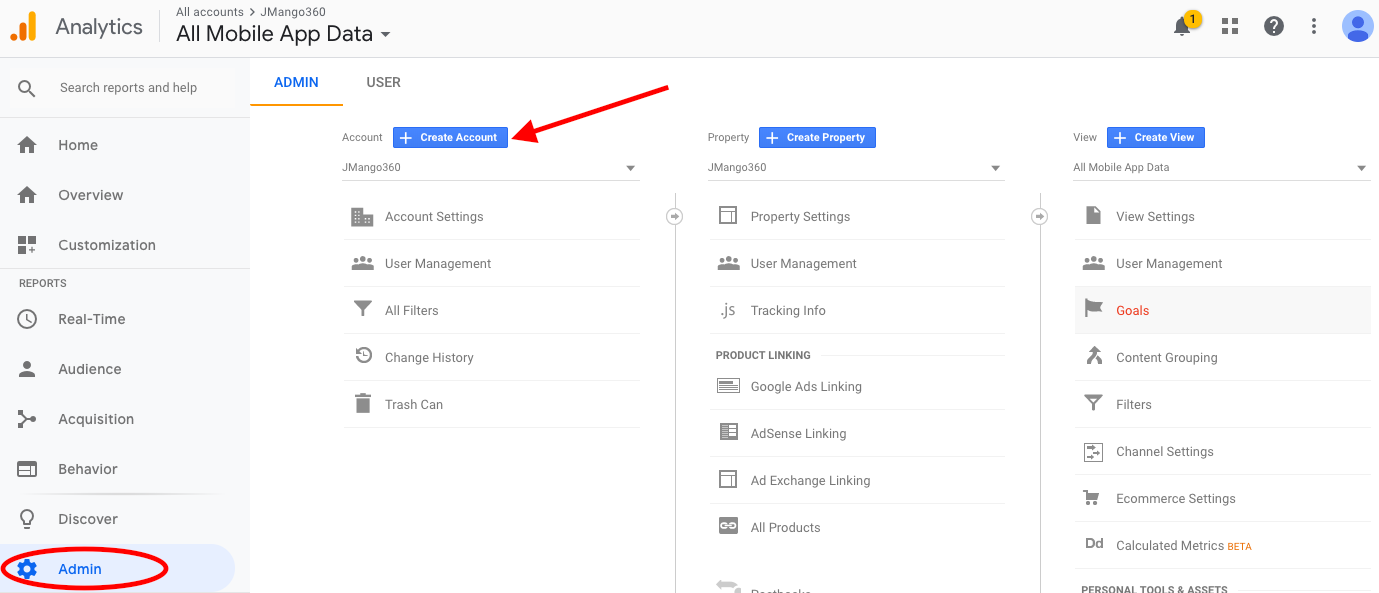The height and width of the screenshot is (593, 1379).
Task: Switch to the USER tab
Action: click(x=383, y=82)
